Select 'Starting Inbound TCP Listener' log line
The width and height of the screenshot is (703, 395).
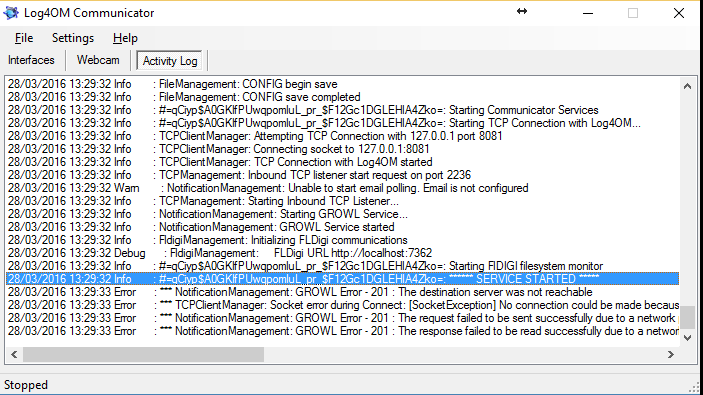tap(343, 201)
